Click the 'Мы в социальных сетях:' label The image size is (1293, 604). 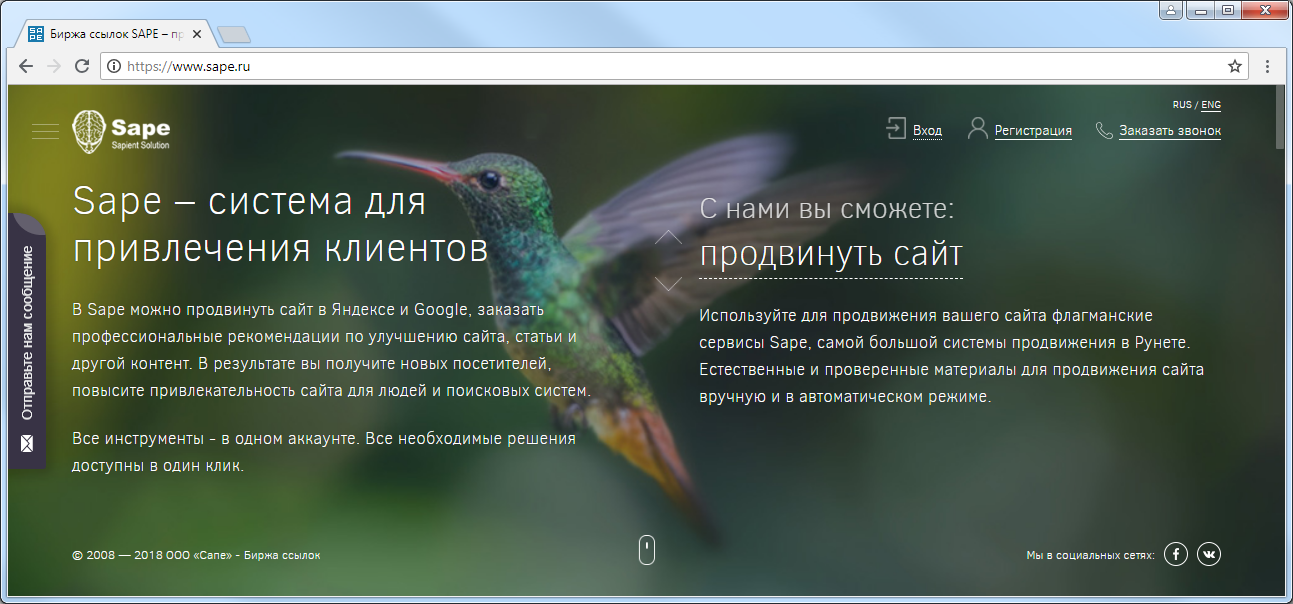1090,555
